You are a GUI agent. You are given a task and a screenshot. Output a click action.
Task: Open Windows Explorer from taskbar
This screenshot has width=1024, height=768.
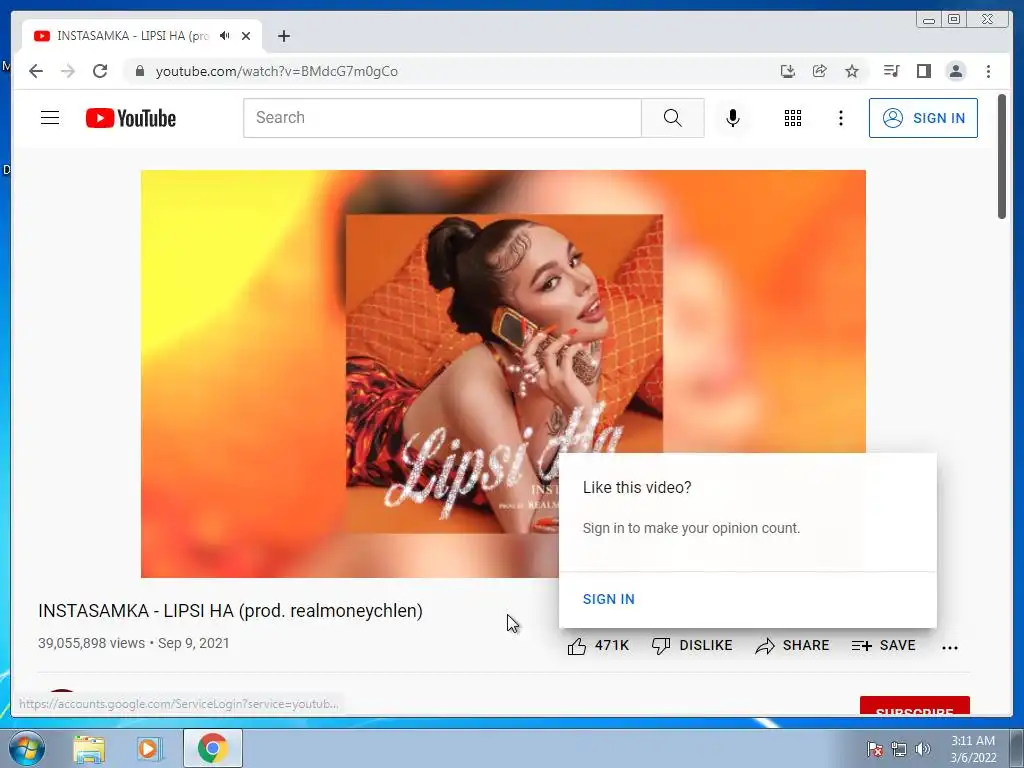(x=89, y=748)
